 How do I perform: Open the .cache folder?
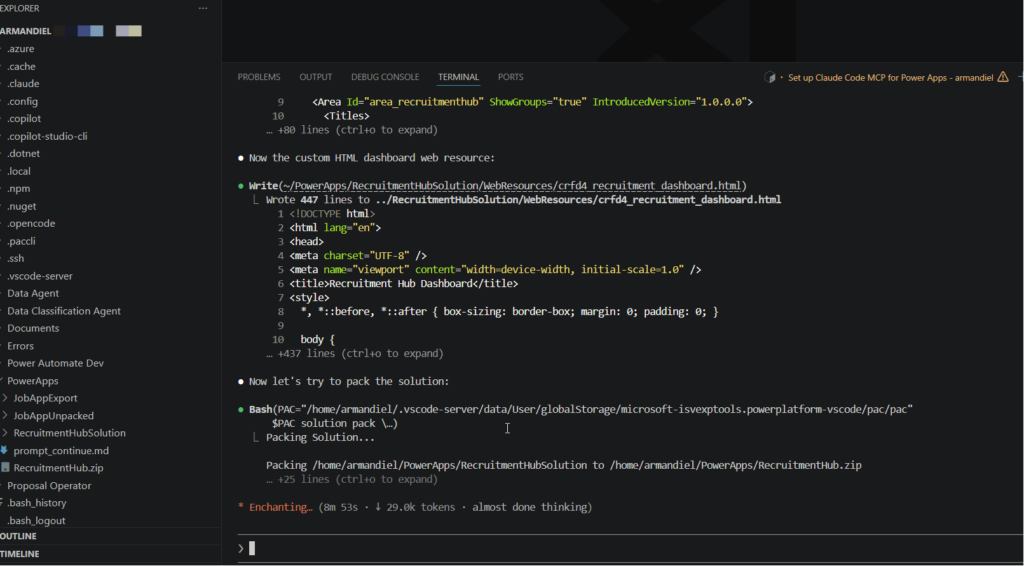click(22, 67)
